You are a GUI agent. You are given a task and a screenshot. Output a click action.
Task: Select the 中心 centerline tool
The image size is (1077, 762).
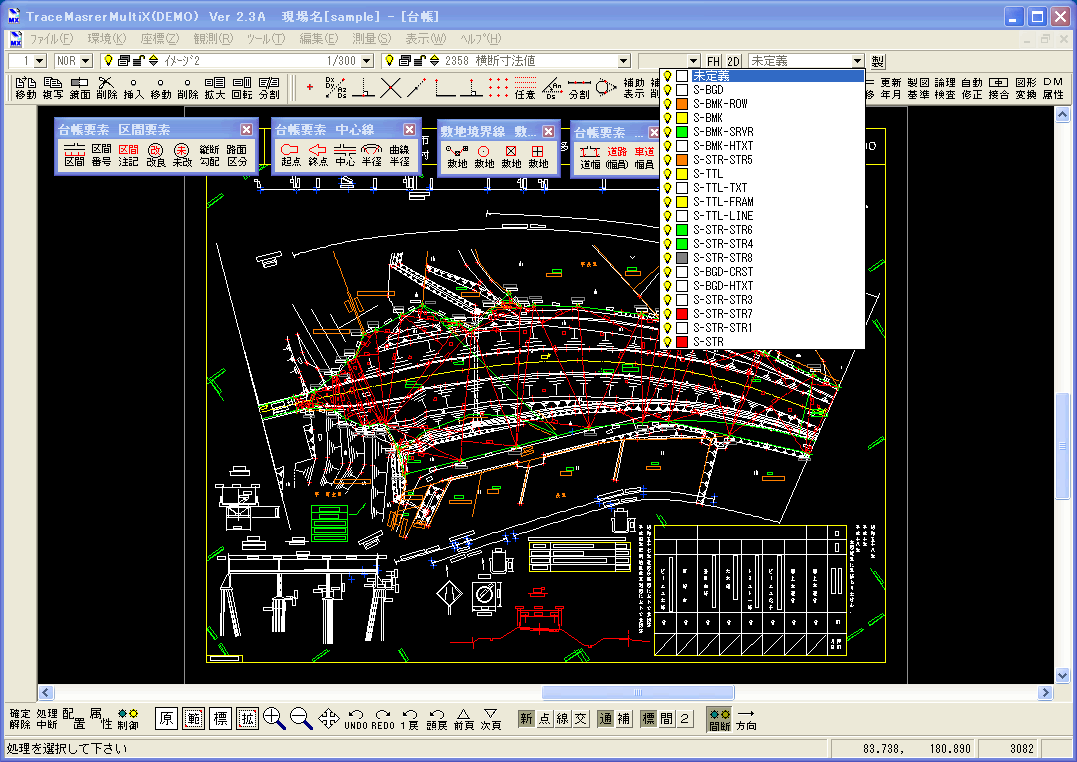click(345, 155)
